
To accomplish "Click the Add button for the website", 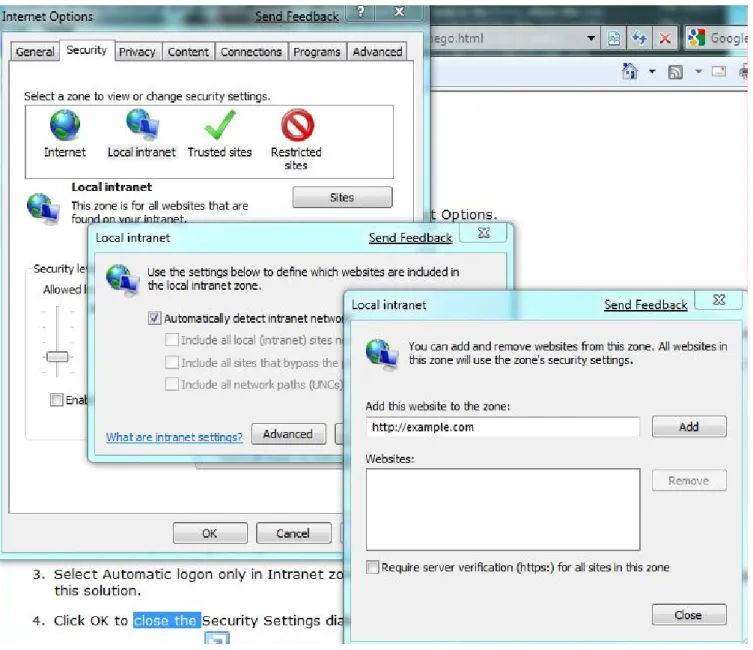I will 689,427.
